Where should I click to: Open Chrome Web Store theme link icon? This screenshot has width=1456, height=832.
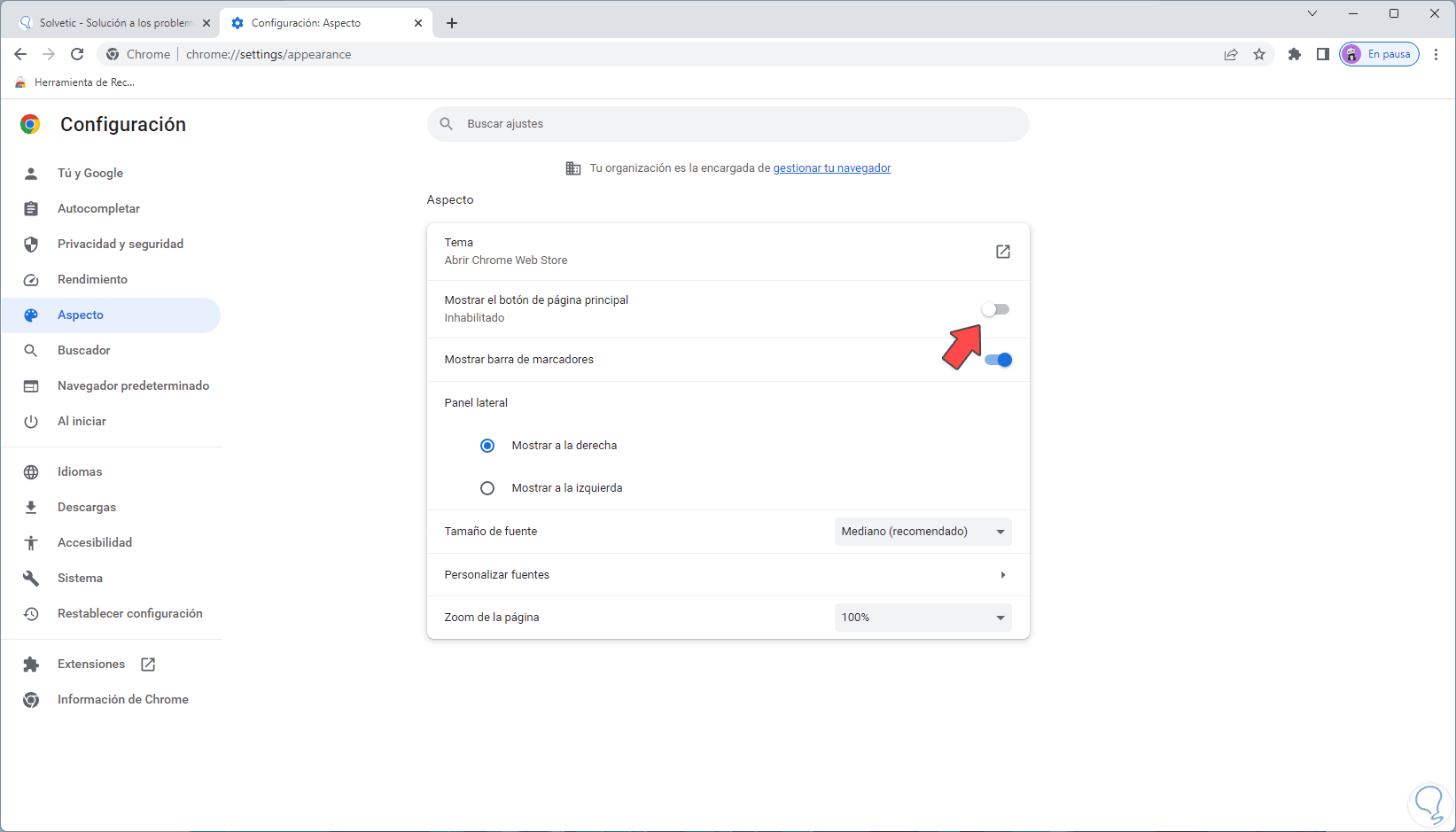point(1003,252)
